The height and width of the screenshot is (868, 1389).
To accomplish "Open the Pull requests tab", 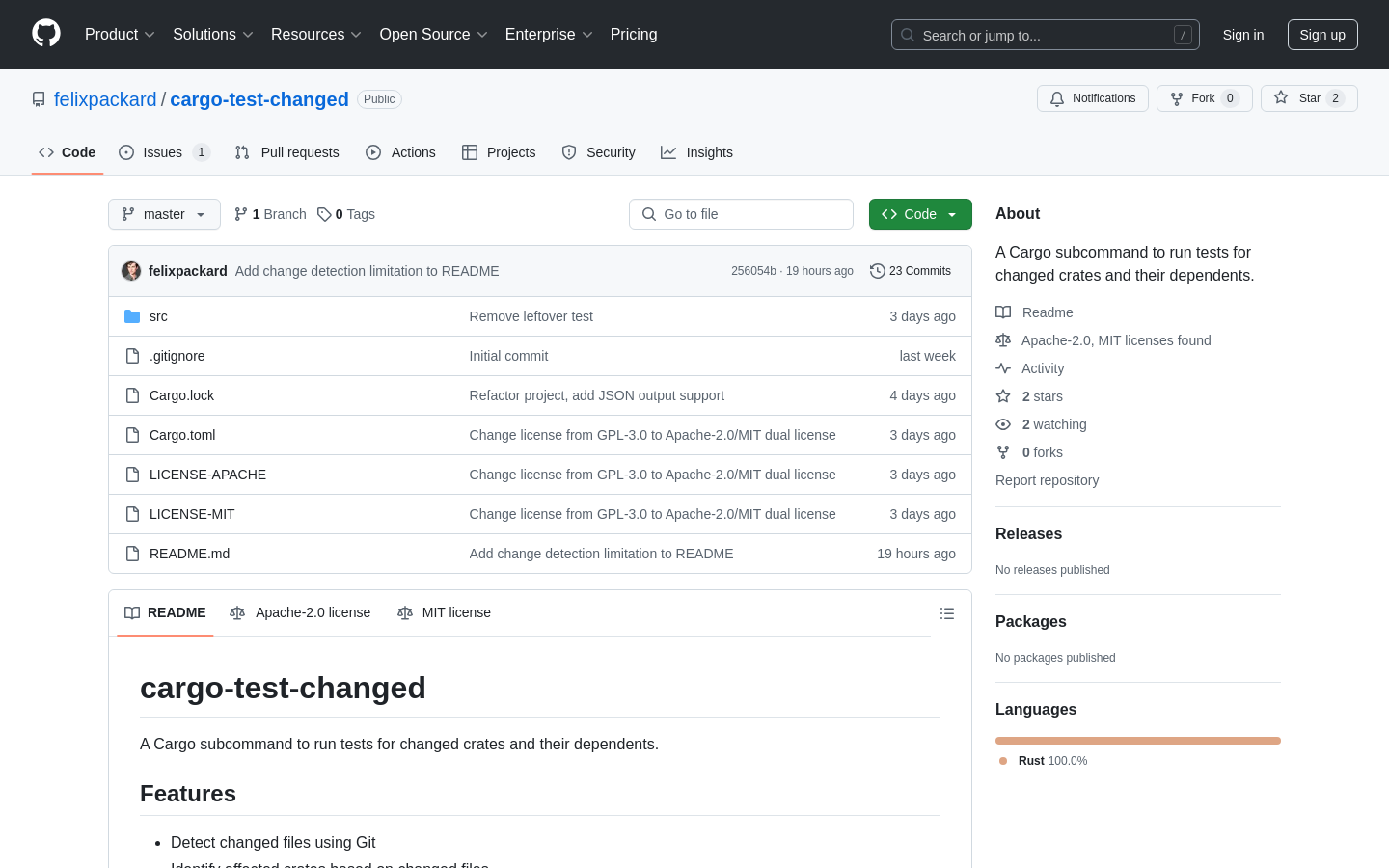I will tap(287, 152).
